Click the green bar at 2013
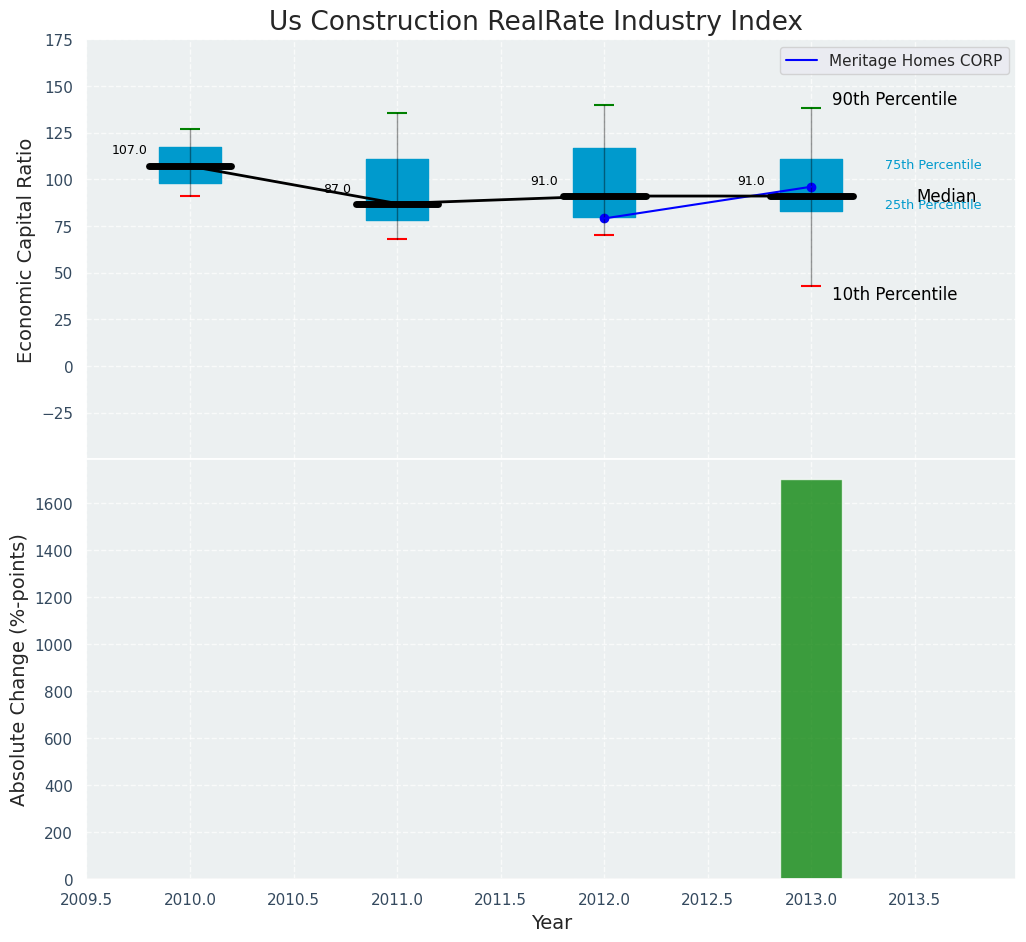The width and height of the screenshot is (1026, 942). 811,679
